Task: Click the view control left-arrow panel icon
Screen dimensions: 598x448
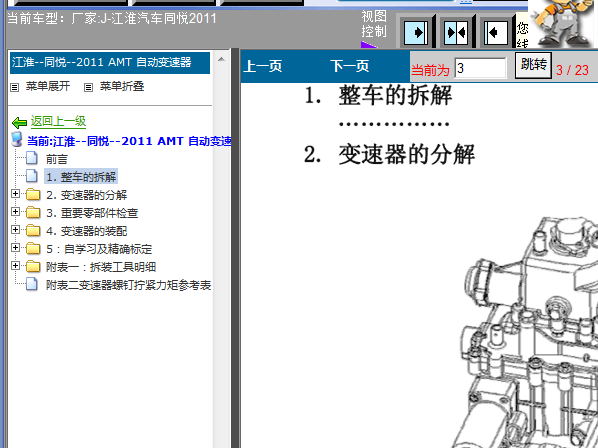Action: click(x=496, y=32)
